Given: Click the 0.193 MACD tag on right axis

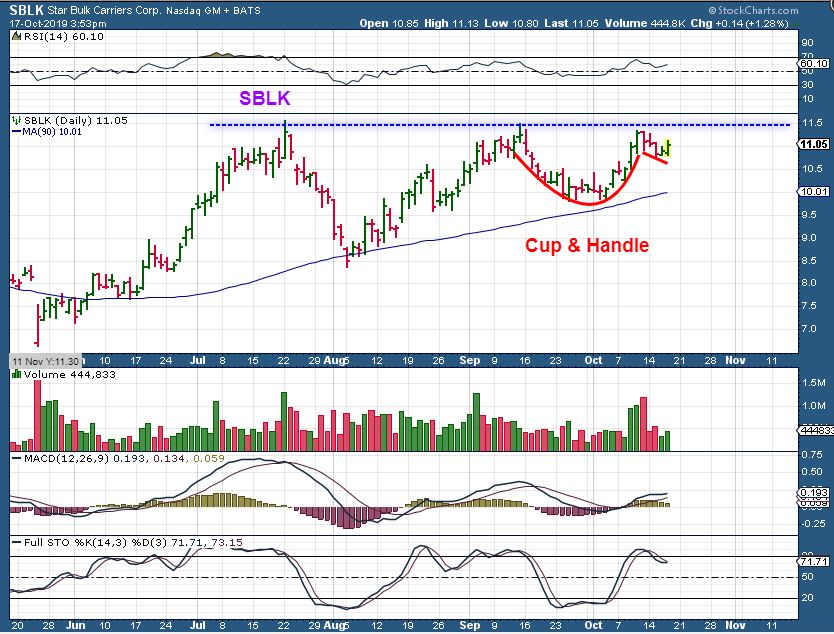Looking at the screenshot, I should pos(814,493).
